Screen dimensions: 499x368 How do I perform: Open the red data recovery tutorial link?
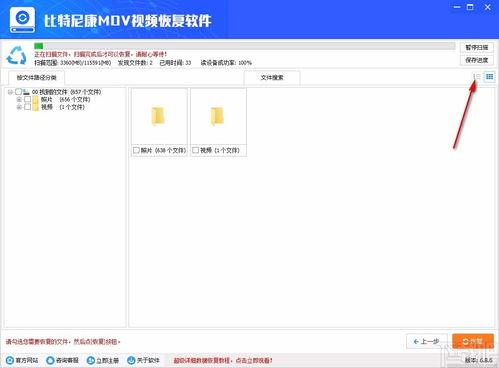(223, 360)
